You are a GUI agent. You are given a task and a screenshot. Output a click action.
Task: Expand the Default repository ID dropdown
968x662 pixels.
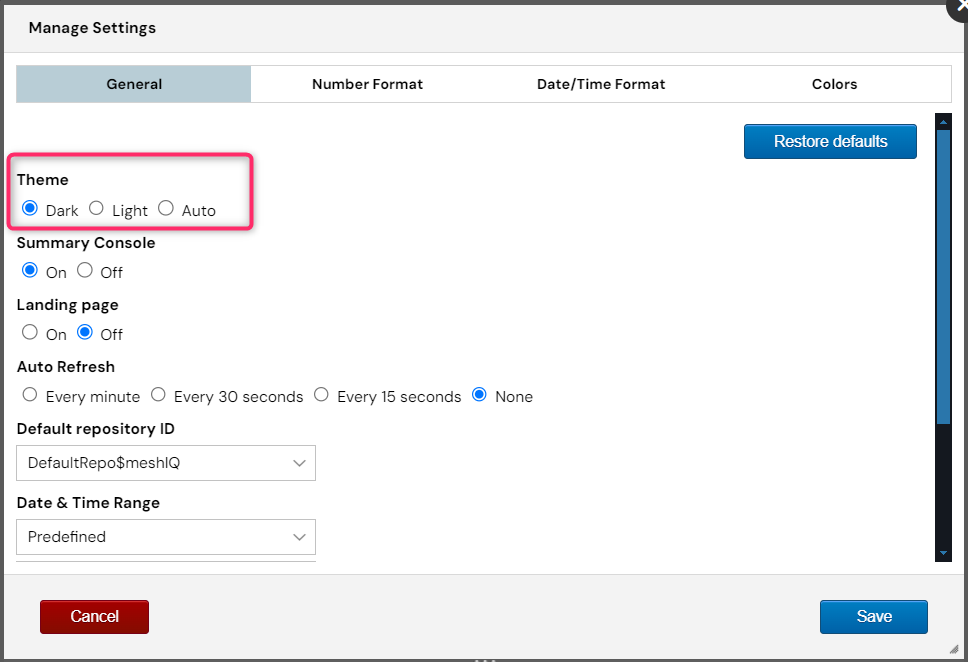(166, 463)
